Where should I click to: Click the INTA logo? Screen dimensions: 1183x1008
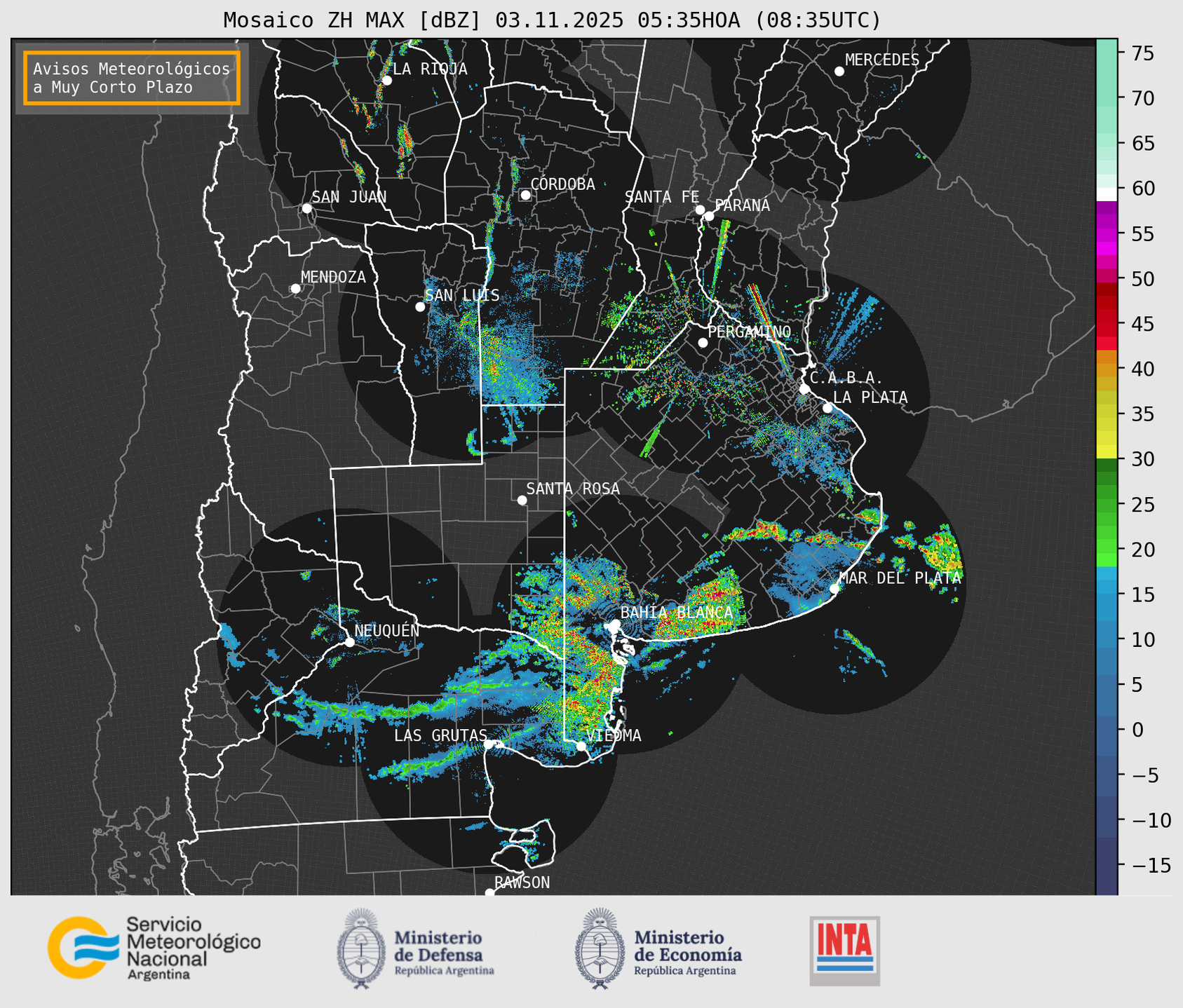(844, 951)
